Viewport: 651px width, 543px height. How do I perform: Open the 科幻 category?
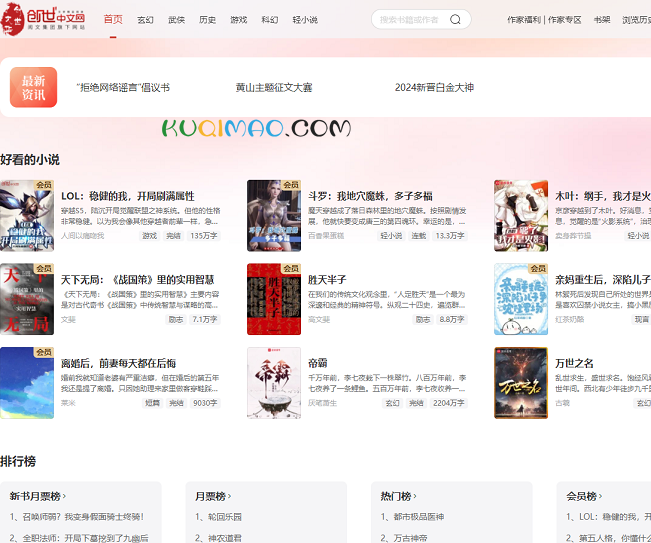point(270,20)
